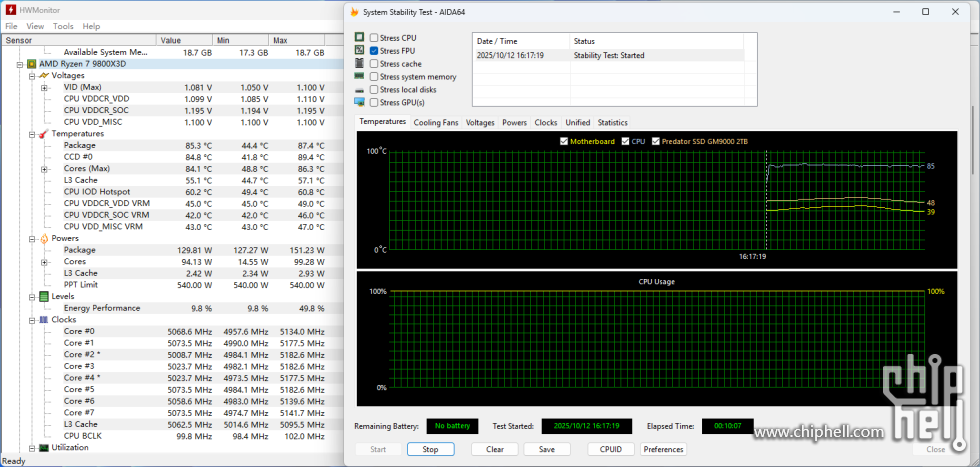Viewport: 980px width, 467px height.
Task: Click the Clocks category icon in HWMonitor
Action: [43, 320]
